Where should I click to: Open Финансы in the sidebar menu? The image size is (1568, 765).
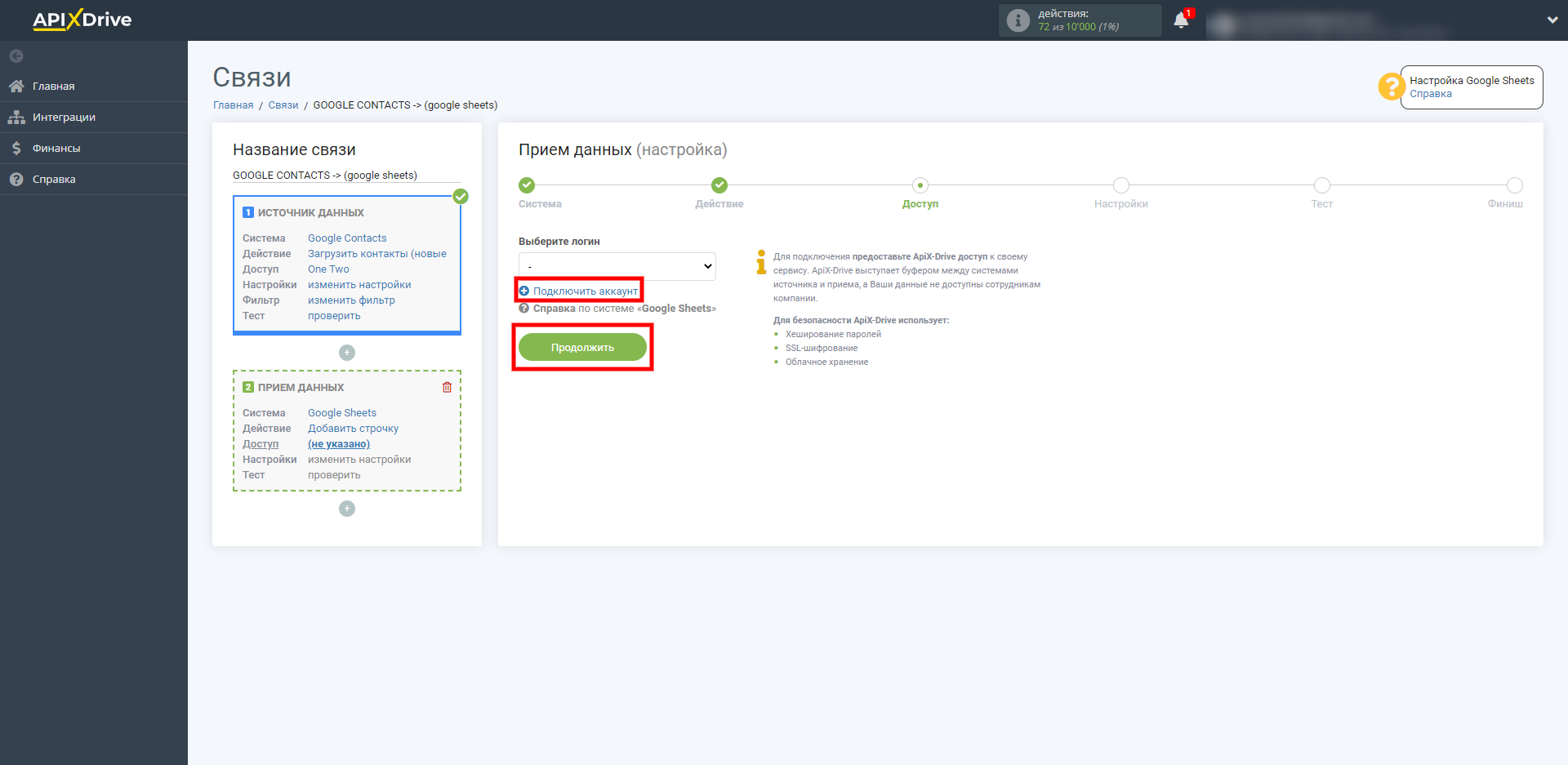coord(94,148)
